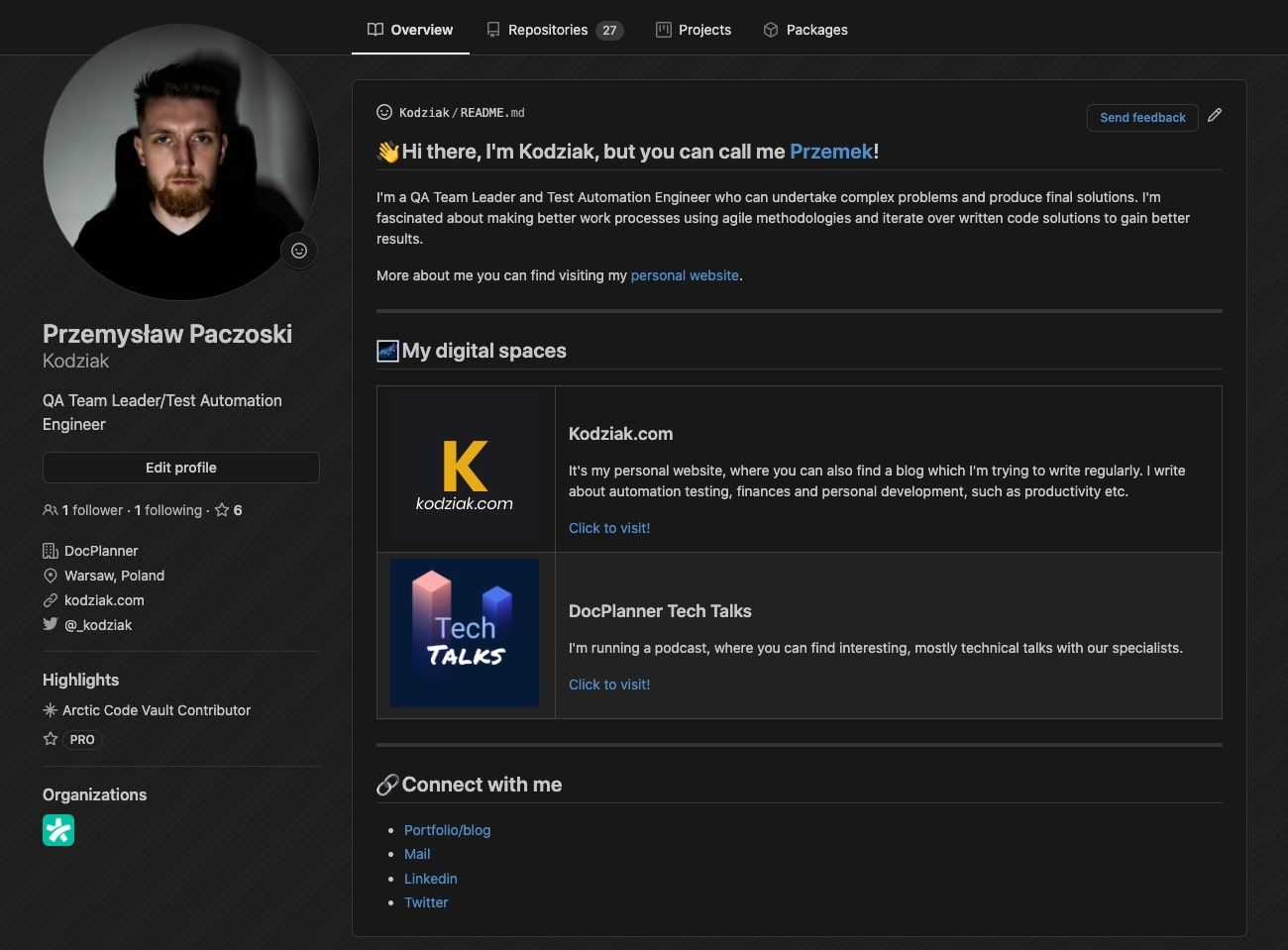Screen dimensions: 1288x950
Task: Click the chart emoji beside My digital spaces
Action: pyautogui.click(x=387, y=351)
